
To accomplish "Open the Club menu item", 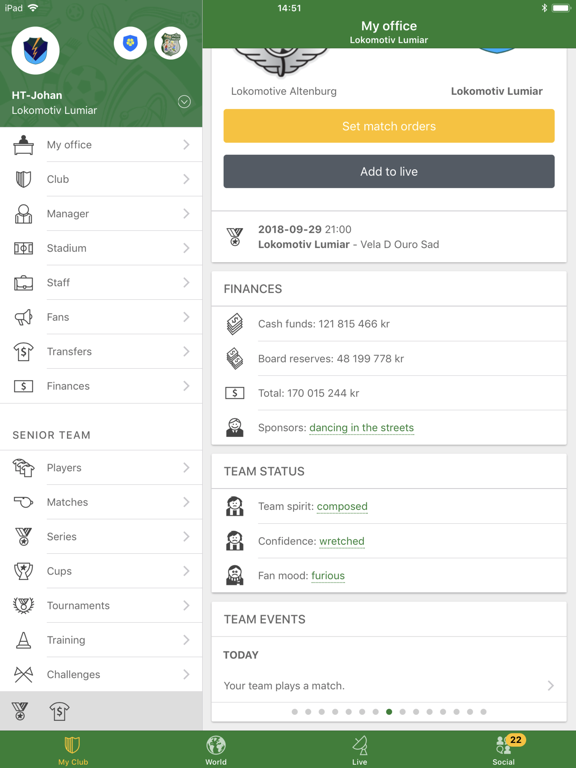I will pos(101,179).
